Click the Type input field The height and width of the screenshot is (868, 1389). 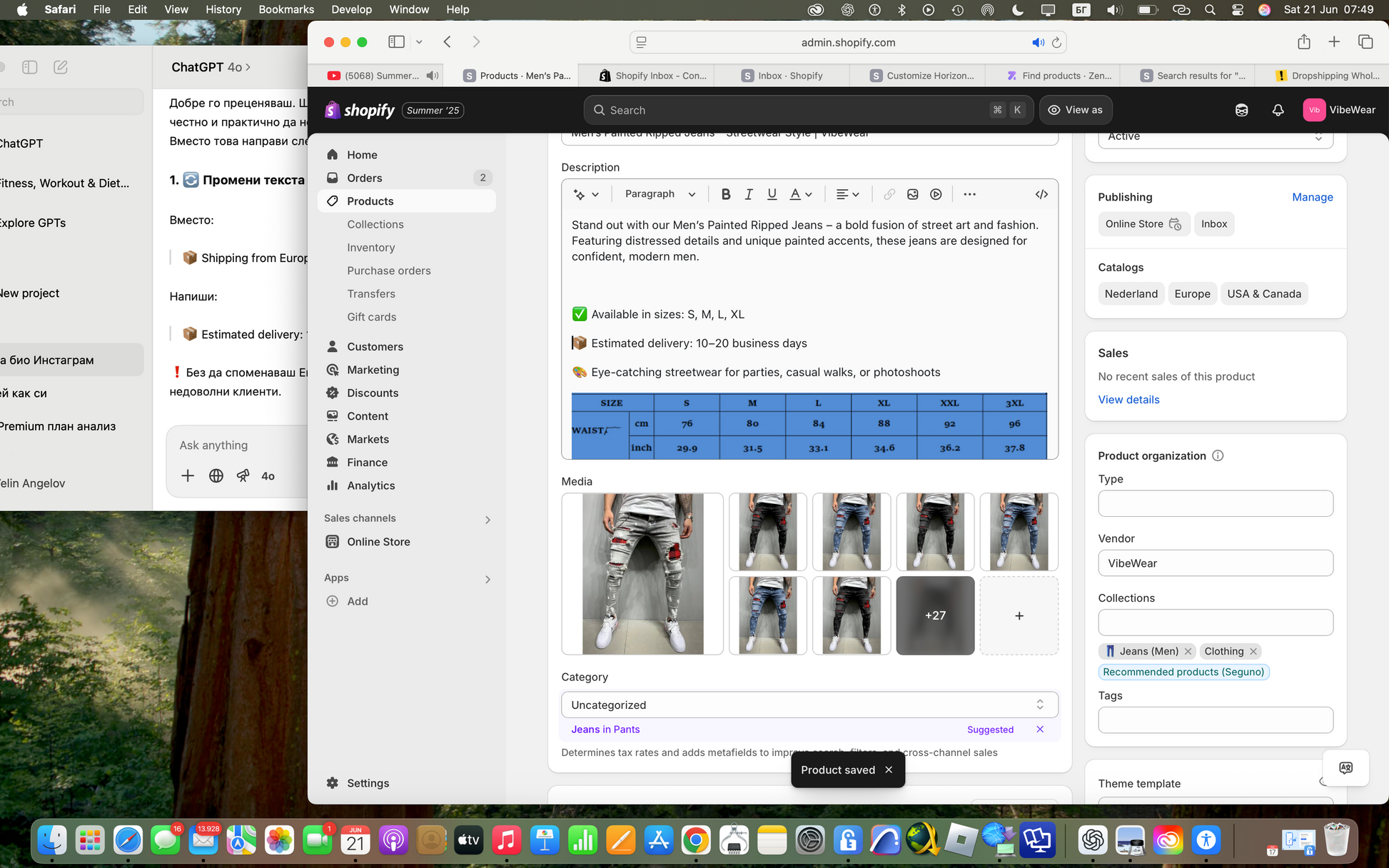pos(1215,503)
